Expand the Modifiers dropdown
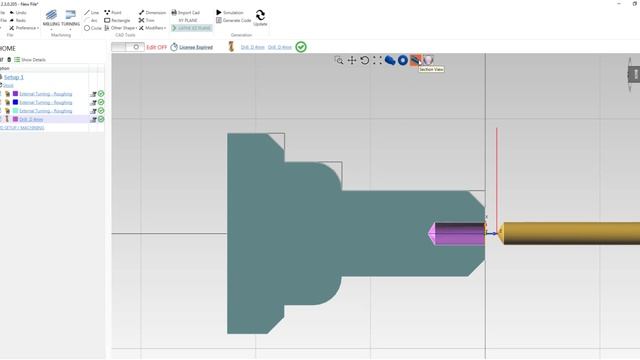Image resolution: width=640 pixels, height=360 pixels. pyautogui.click(x=152, y=28)
